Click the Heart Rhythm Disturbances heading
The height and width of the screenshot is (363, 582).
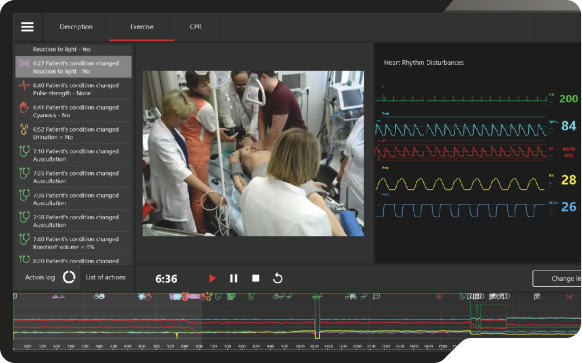pyautogui.click(x=424, y=63)
